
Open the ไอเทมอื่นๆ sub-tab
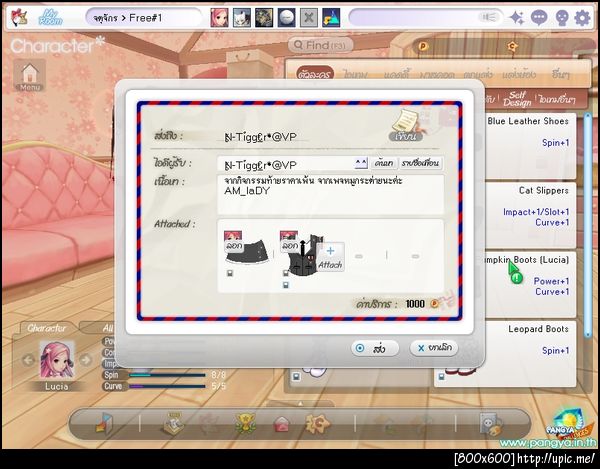557,99
